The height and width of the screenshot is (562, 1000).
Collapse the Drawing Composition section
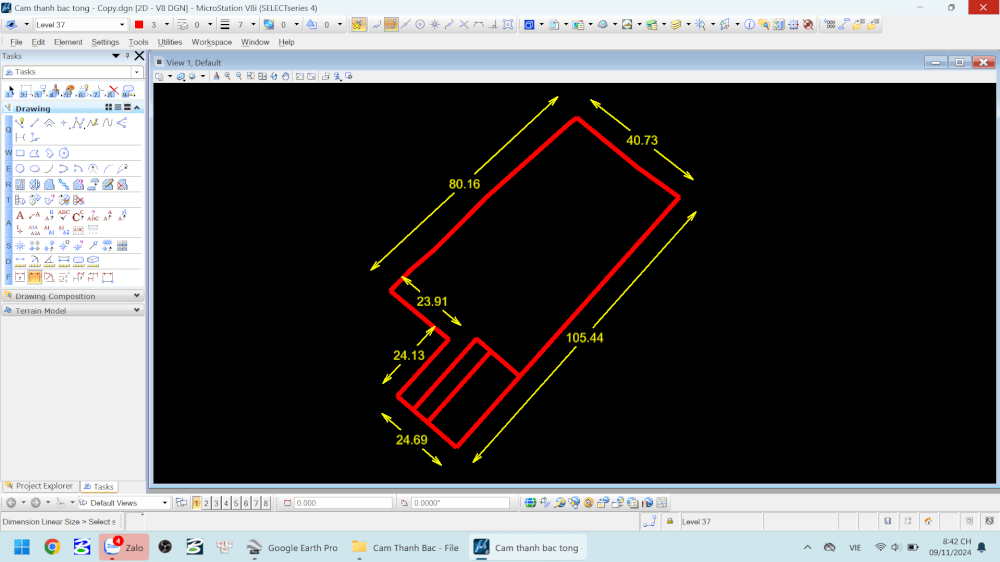[136, 296]
